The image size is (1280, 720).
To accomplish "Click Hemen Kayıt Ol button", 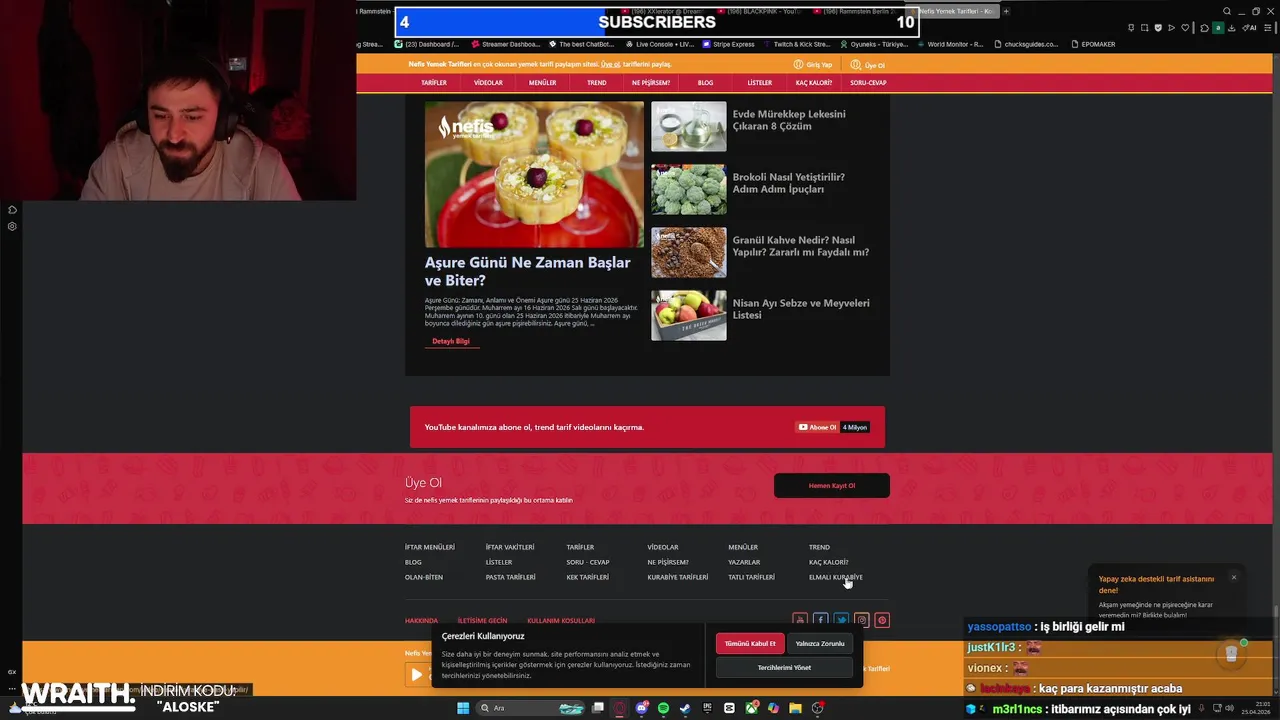I will (832, 486).
